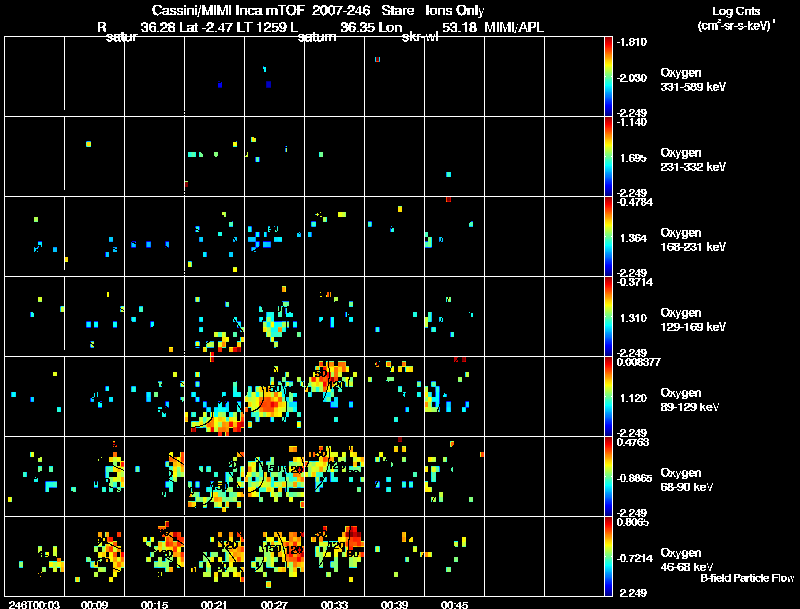Screen dimensions: 800x609
Task: Select the 46-68 keV image panel at 00:09
Action: (94, 556)
